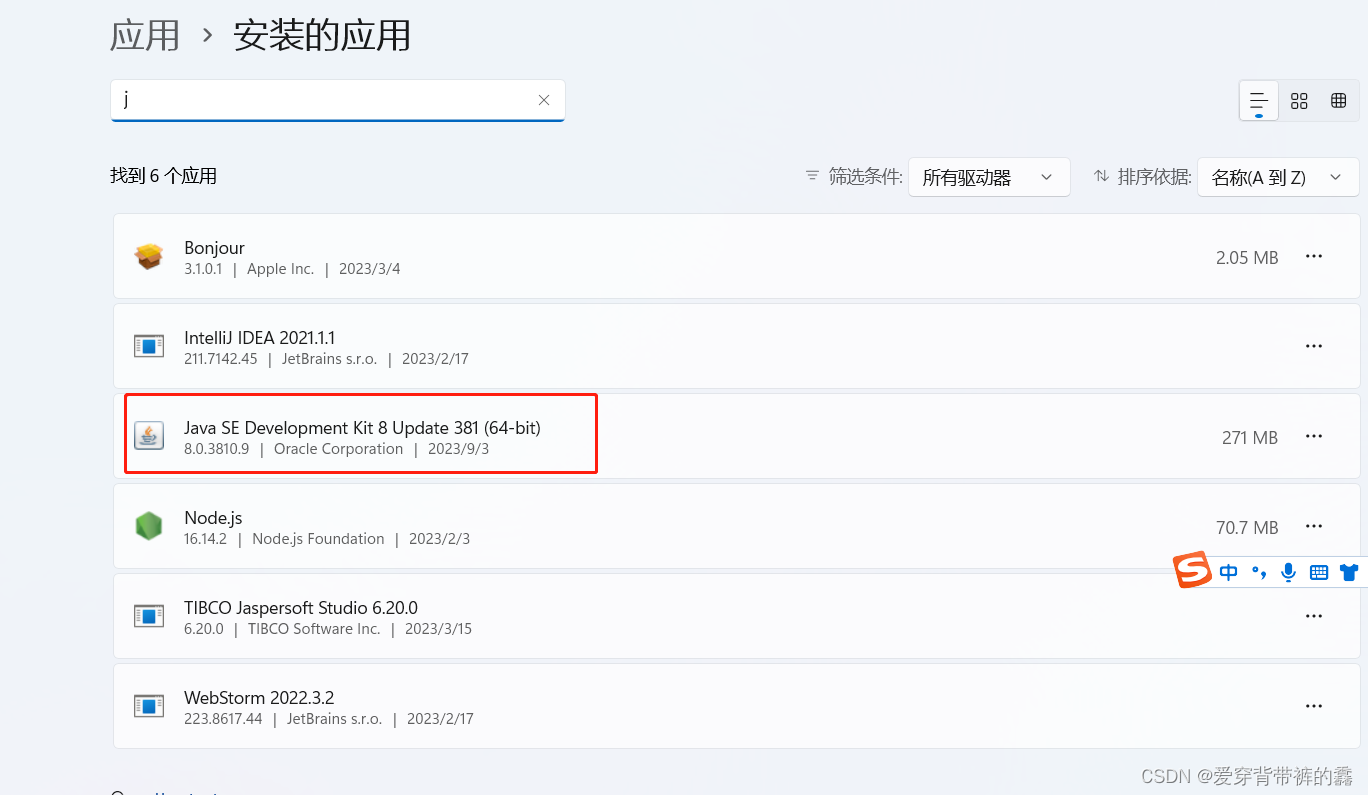Switch to table view layout

[1339, 101]
